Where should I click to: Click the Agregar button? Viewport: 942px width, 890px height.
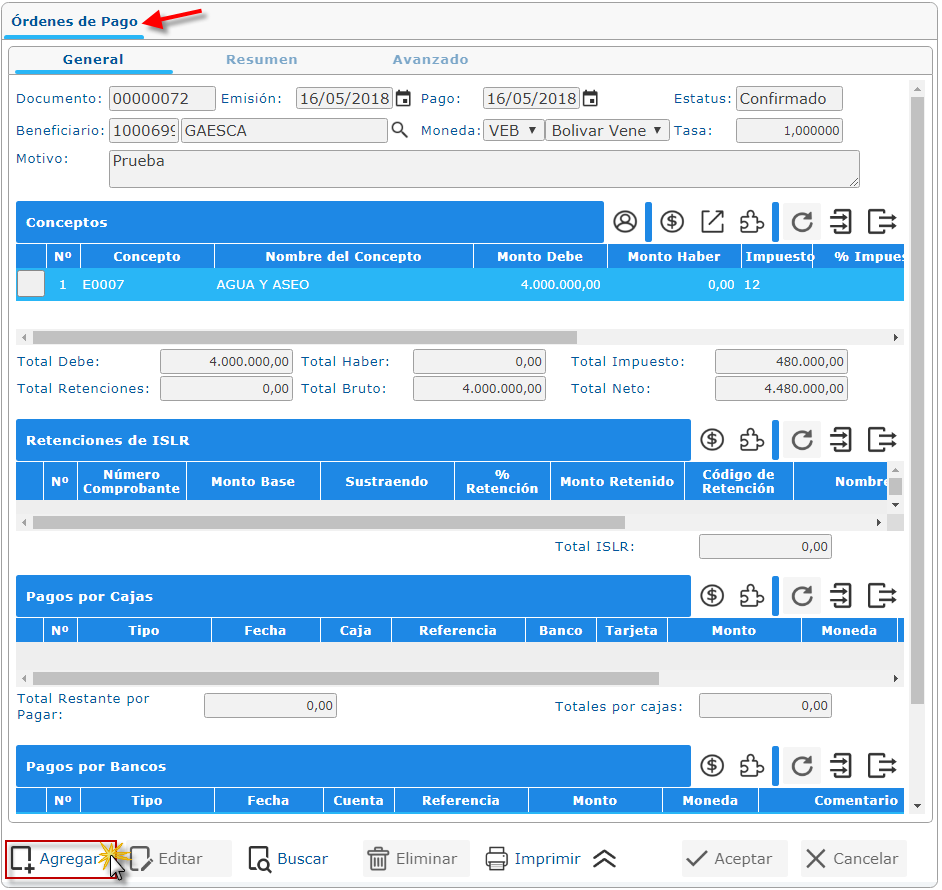pyautogui.click(x=60, y=859)
